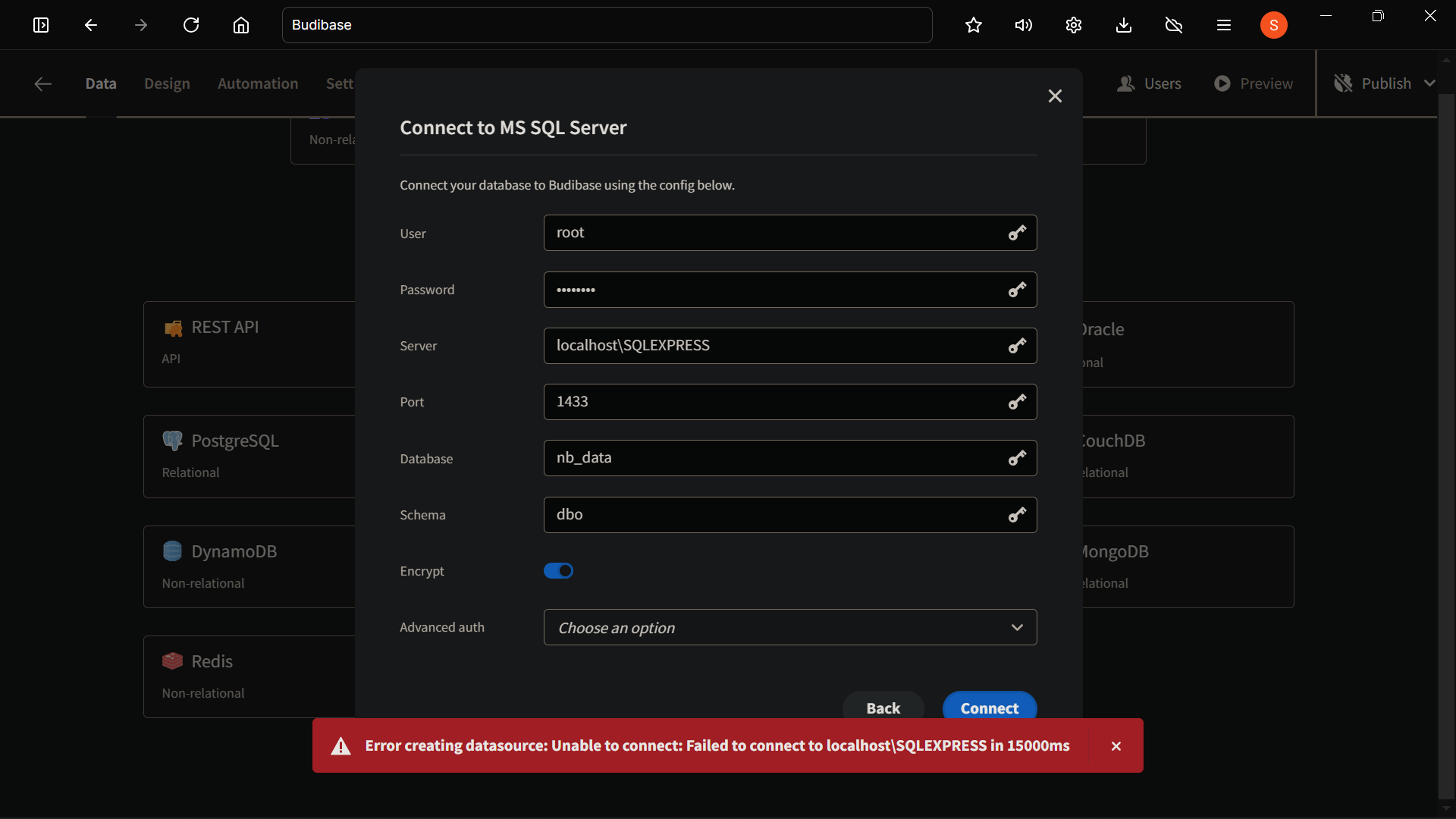Click the key icon in Port field
Screen dimensions: 1456x819
coord(1017,402)
